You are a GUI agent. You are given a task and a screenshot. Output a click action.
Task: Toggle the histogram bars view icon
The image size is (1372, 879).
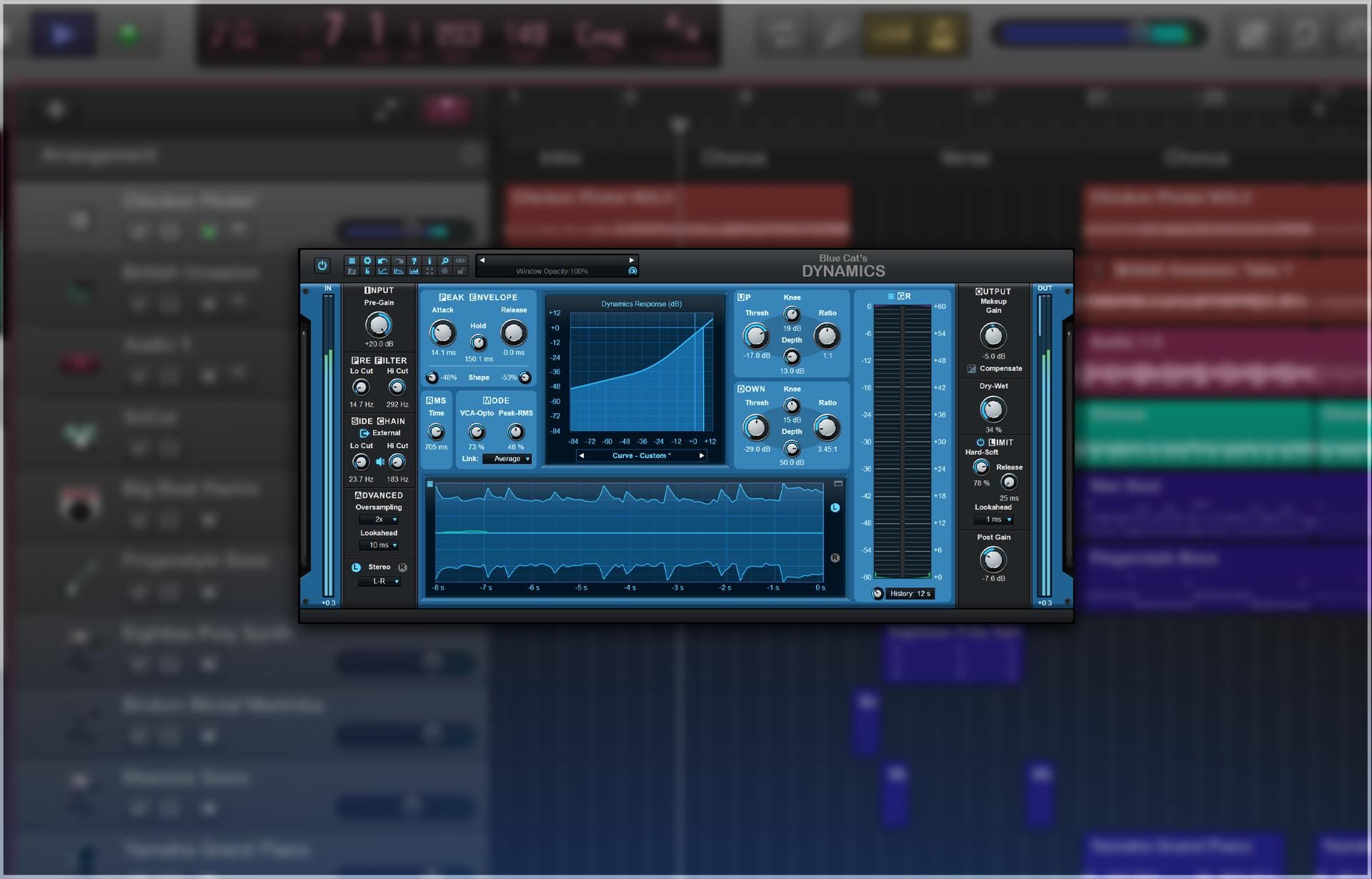[x=414, y=272]
